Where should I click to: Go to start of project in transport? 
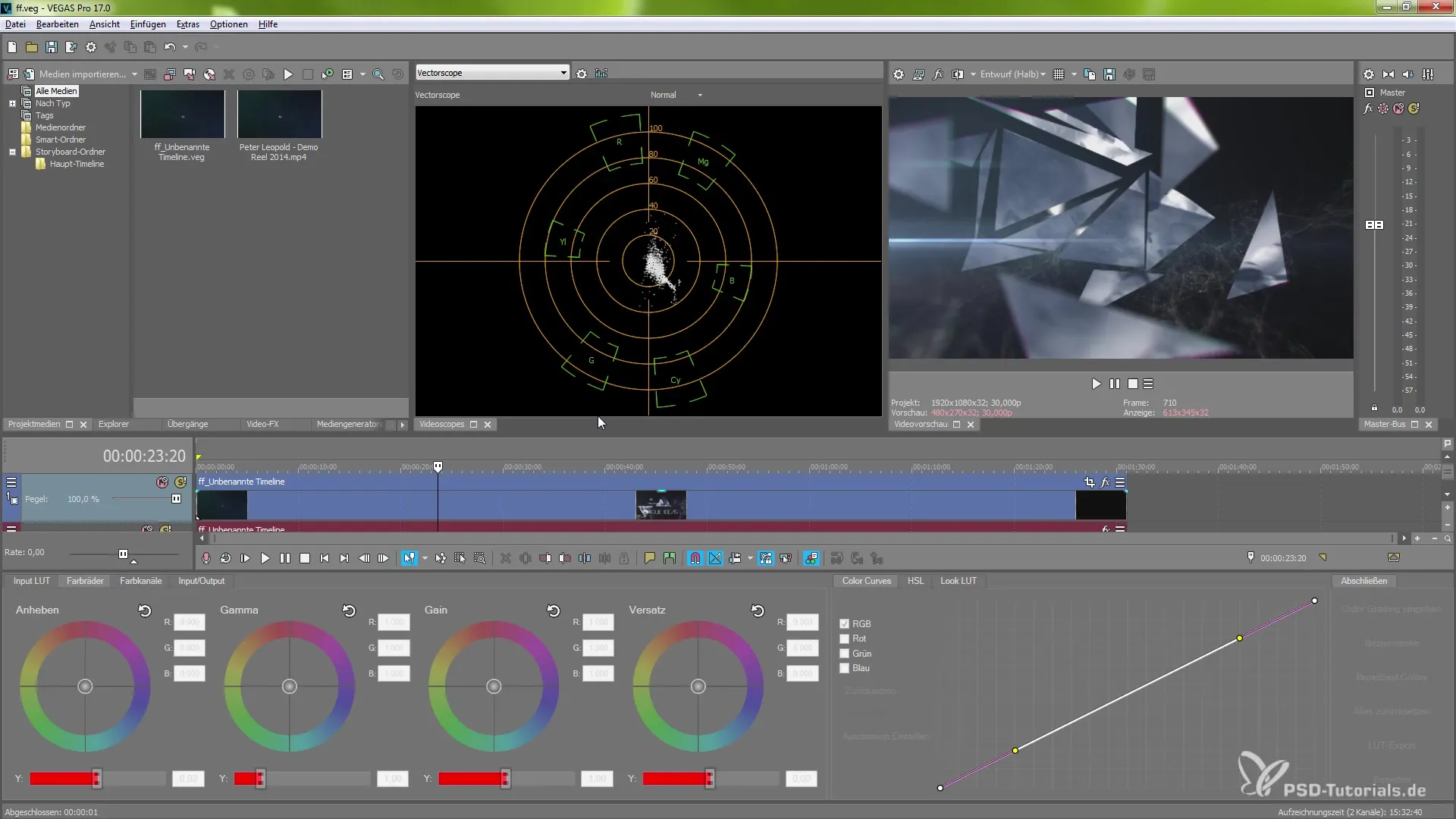pyautogui.click(x=325, y=558)
